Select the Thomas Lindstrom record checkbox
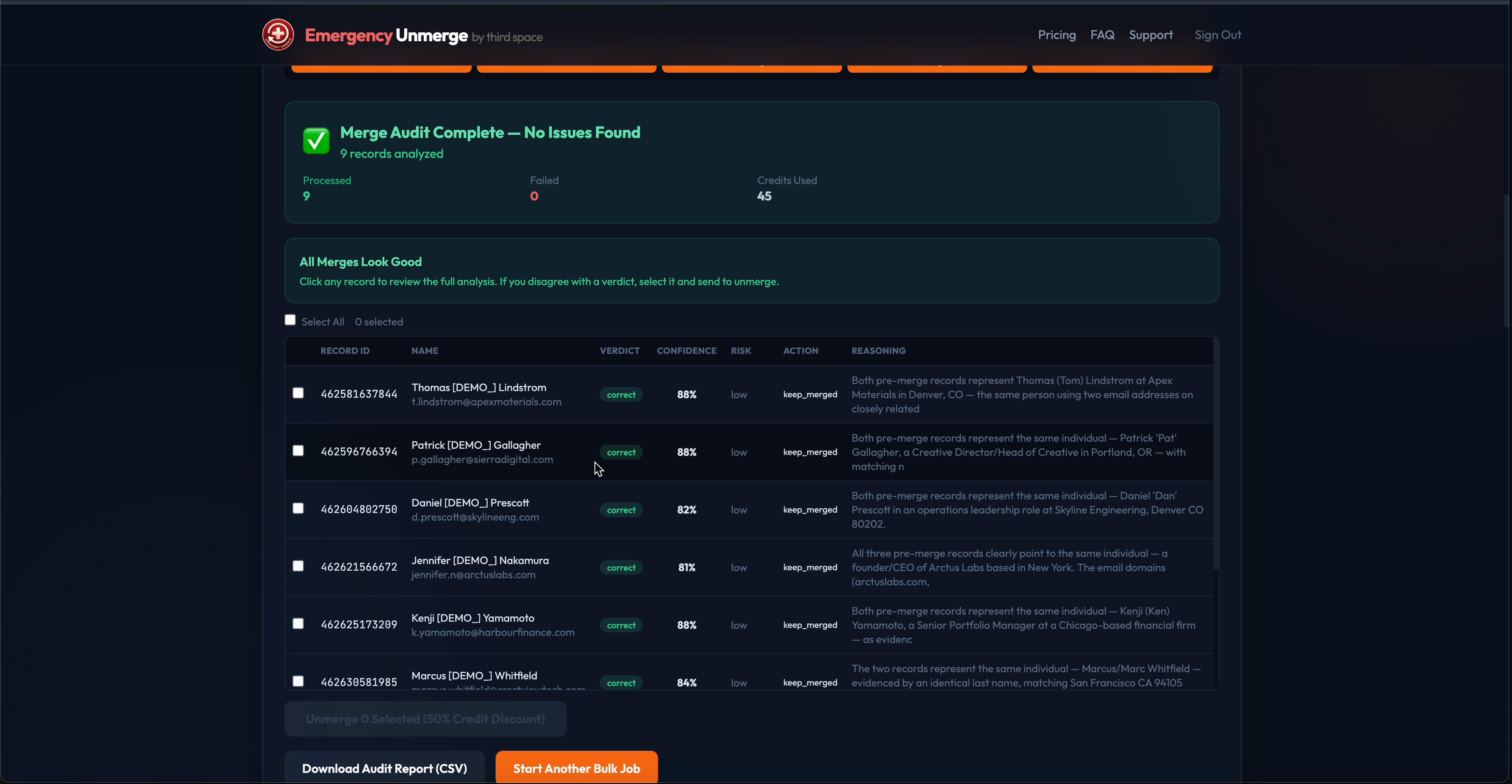The image size is (1512, 784). click(x=298, y=393)
